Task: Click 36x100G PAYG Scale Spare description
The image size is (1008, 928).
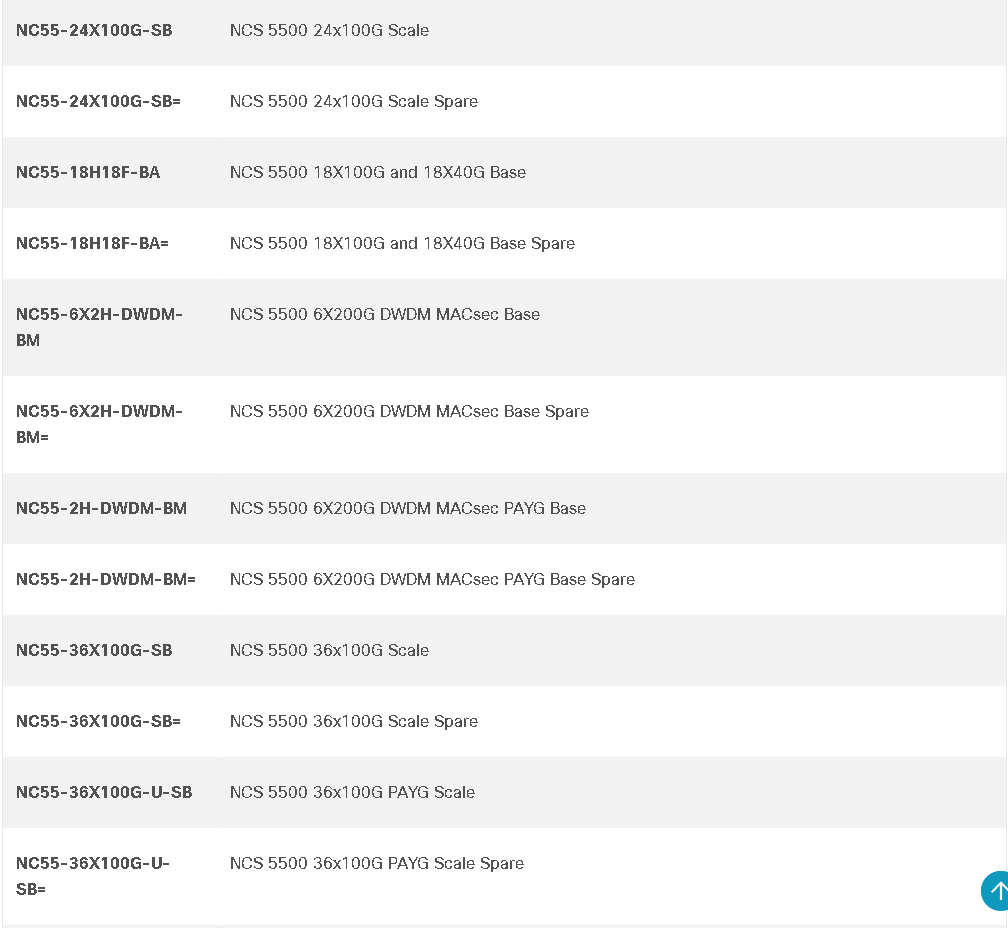Action: (x=376, y=863)
